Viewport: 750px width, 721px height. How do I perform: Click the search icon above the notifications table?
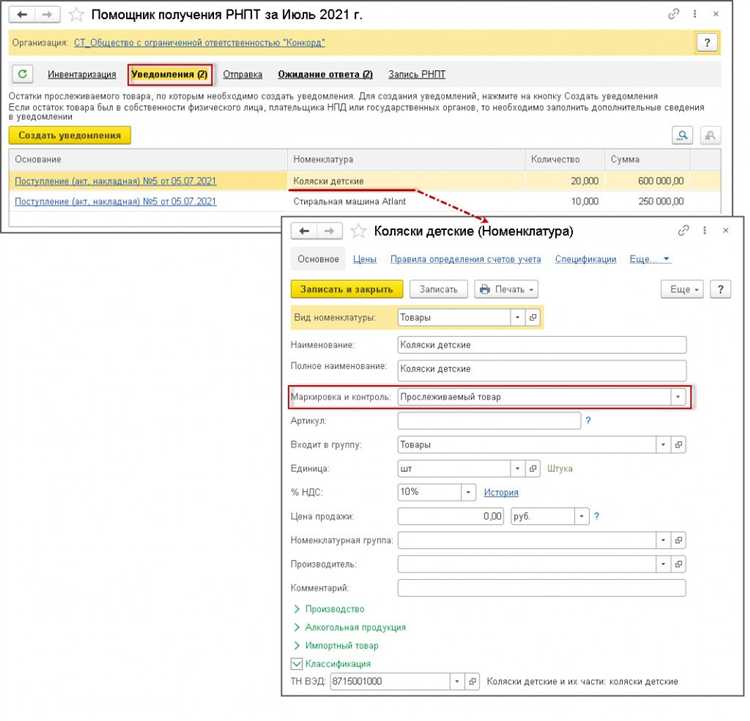click(683, 136)
